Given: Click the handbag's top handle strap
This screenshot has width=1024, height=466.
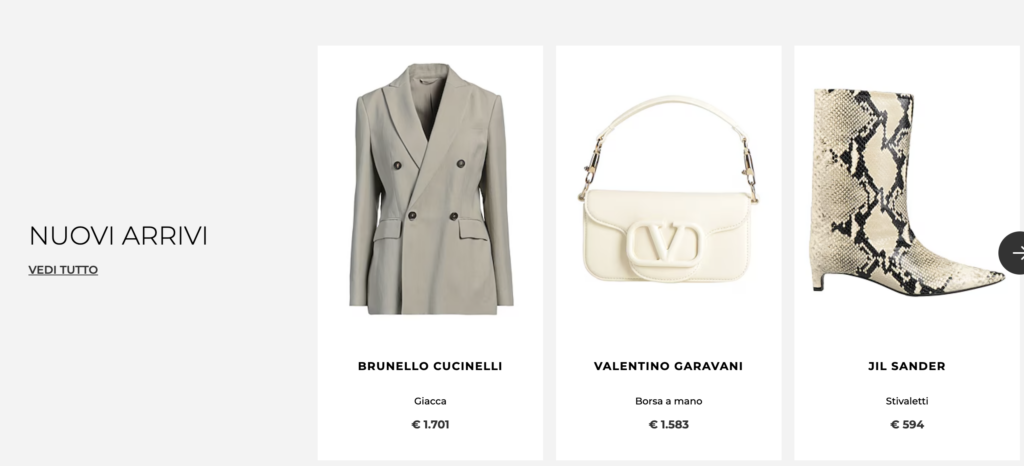Looking at the screenshot, I should (666, 114).
